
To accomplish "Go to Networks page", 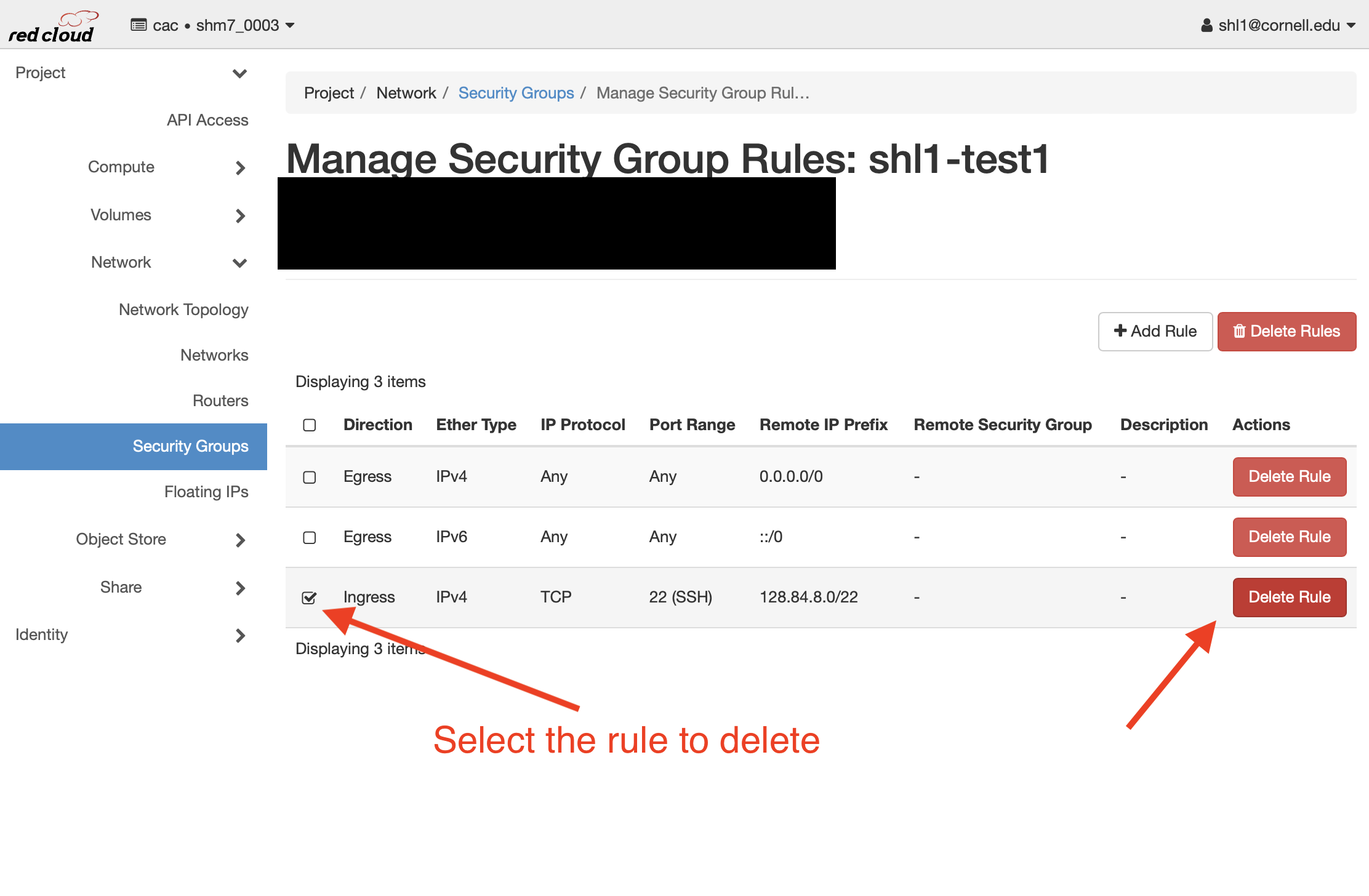I will (214, 355).
